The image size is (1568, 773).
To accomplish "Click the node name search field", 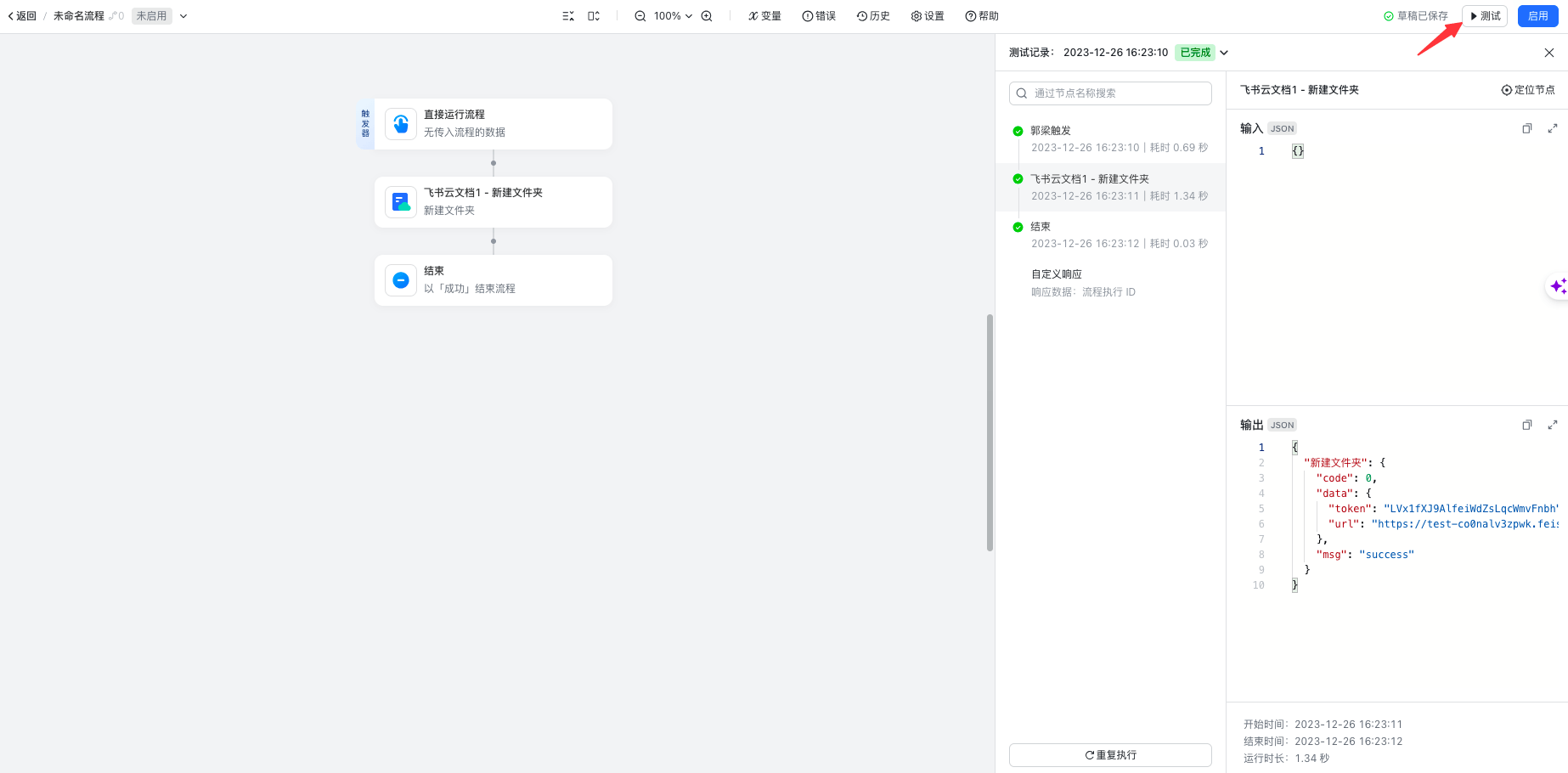I will [1110, 93].
